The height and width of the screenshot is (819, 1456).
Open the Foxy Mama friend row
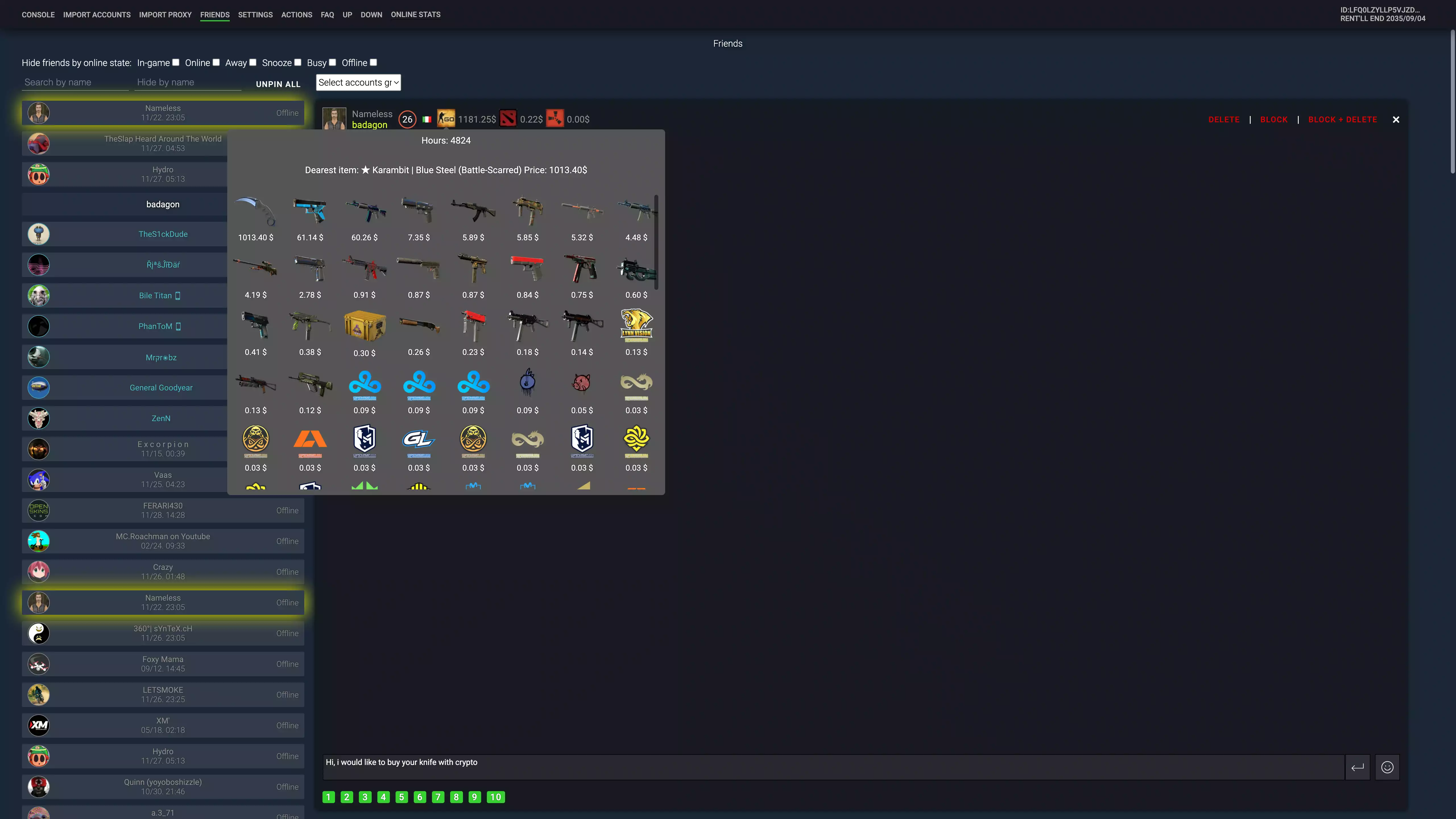click(x=163, y=664)
